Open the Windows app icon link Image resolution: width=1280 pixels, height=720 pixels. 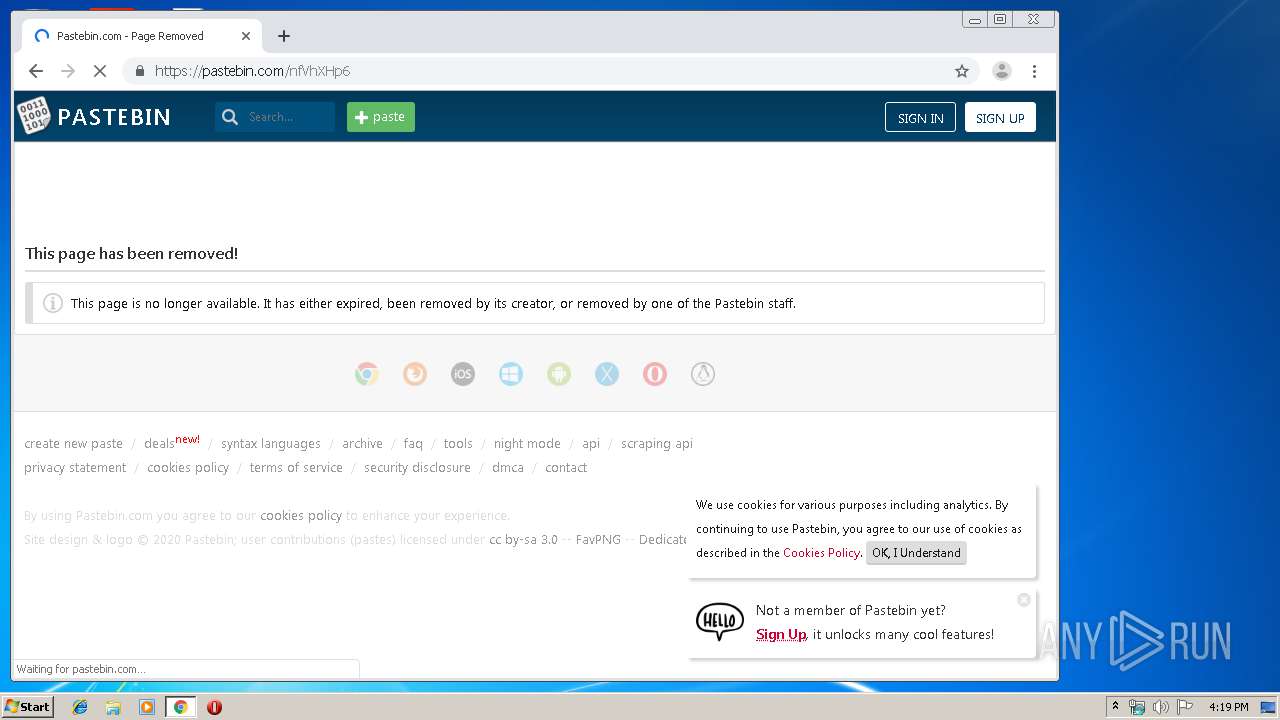[x=511, y=374]
